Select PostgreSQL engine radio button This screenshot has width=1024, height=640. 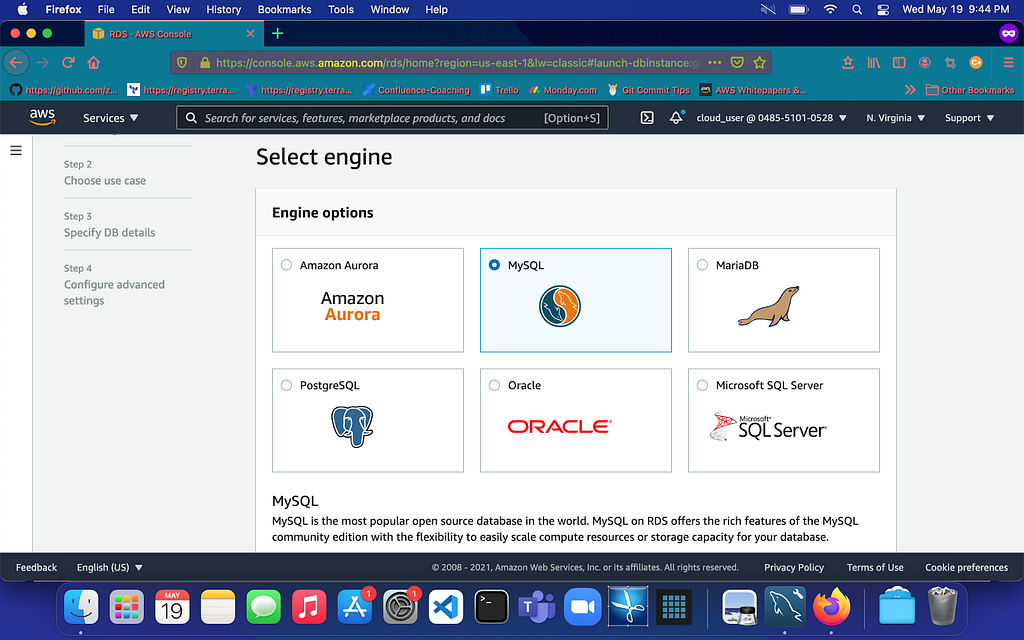tap(286, 385)
